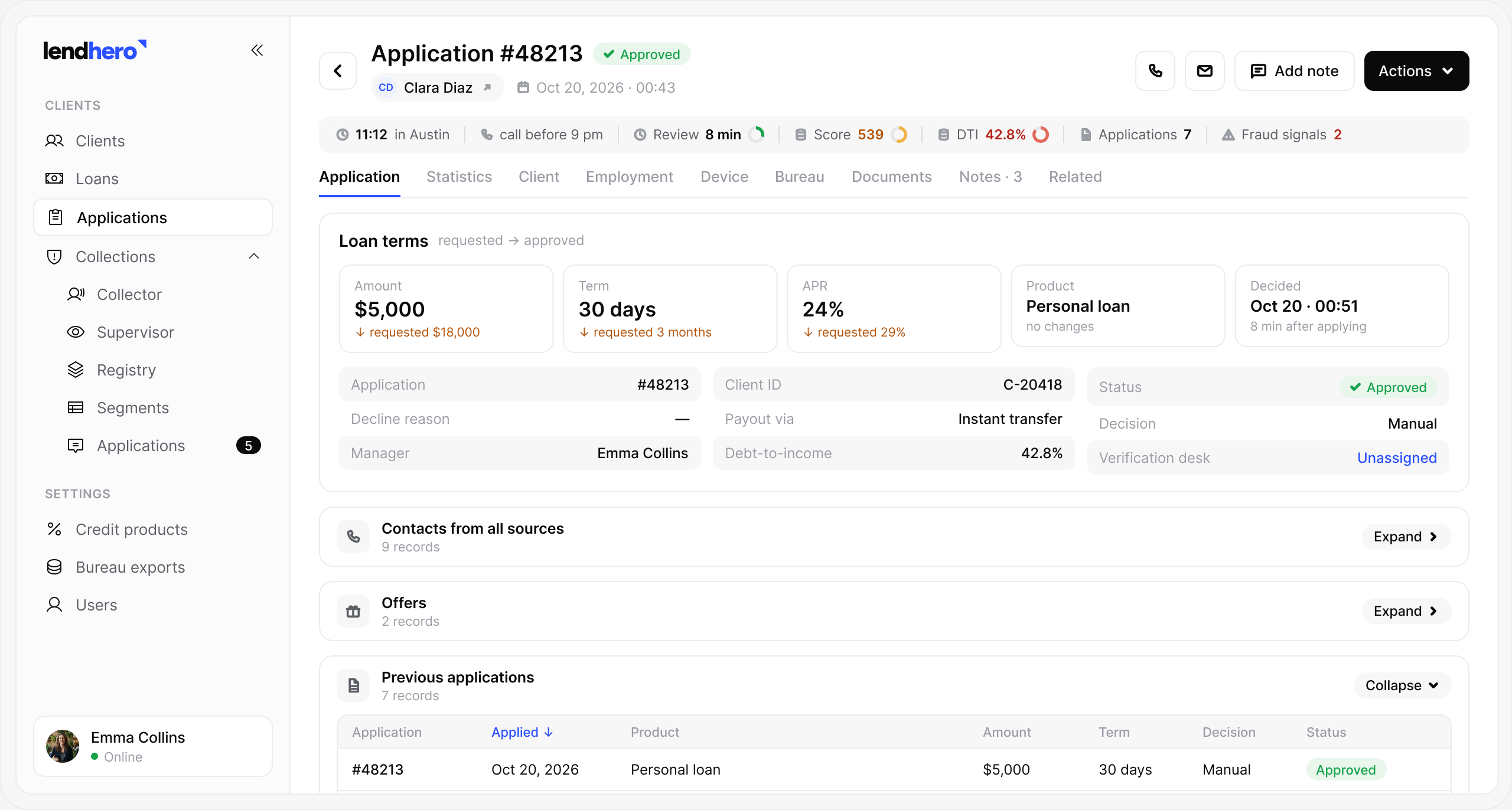Click the Score database icon
Image resolution: width=1512 pixels, height=810 pixels.
click(800, 135)
